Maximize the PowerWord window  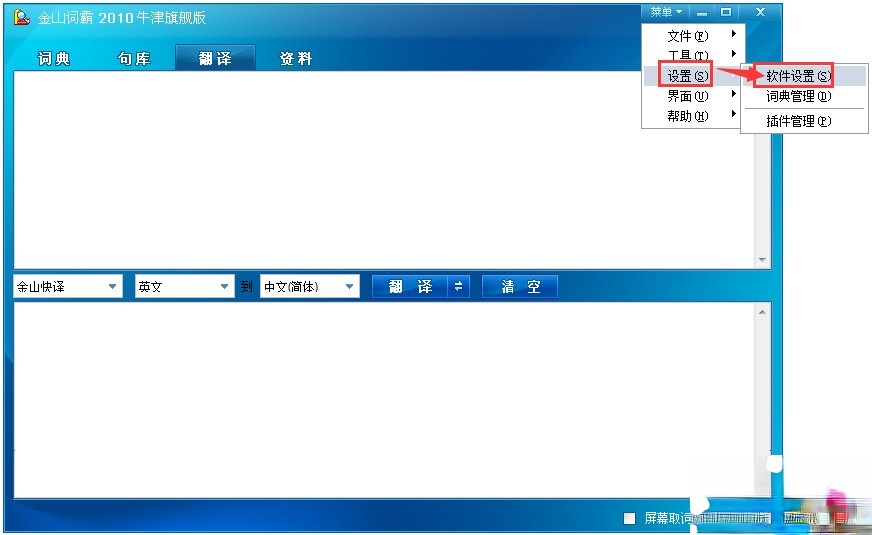tap(726, 12)
